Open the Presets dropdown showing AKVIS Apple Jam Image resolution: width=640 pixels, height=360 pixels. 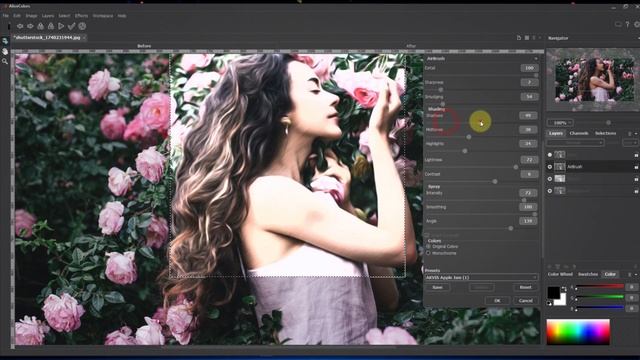click(481, 278)
